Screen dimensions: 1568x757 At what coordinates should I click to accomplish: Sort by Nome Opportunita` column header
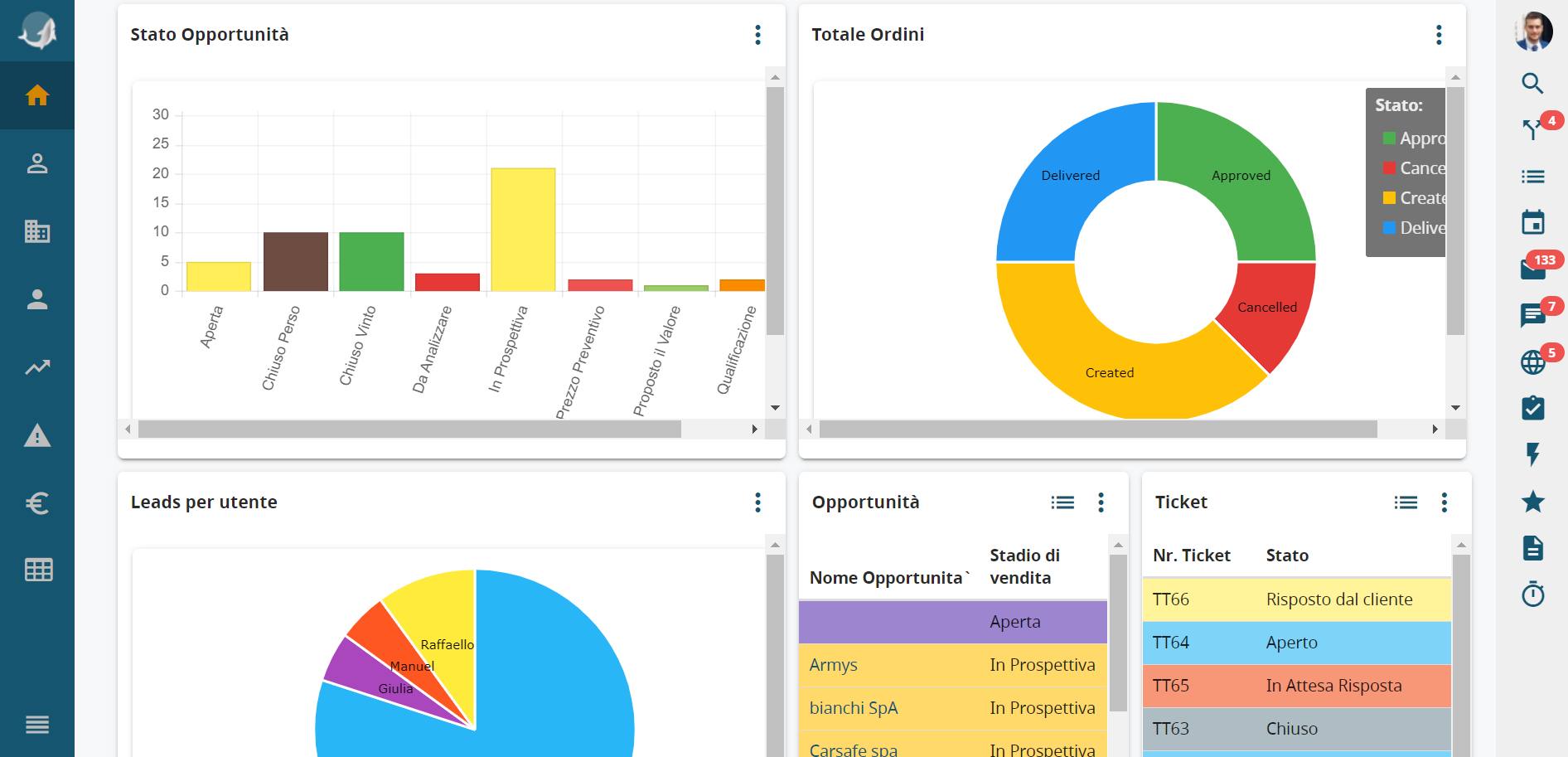[889, 578]
